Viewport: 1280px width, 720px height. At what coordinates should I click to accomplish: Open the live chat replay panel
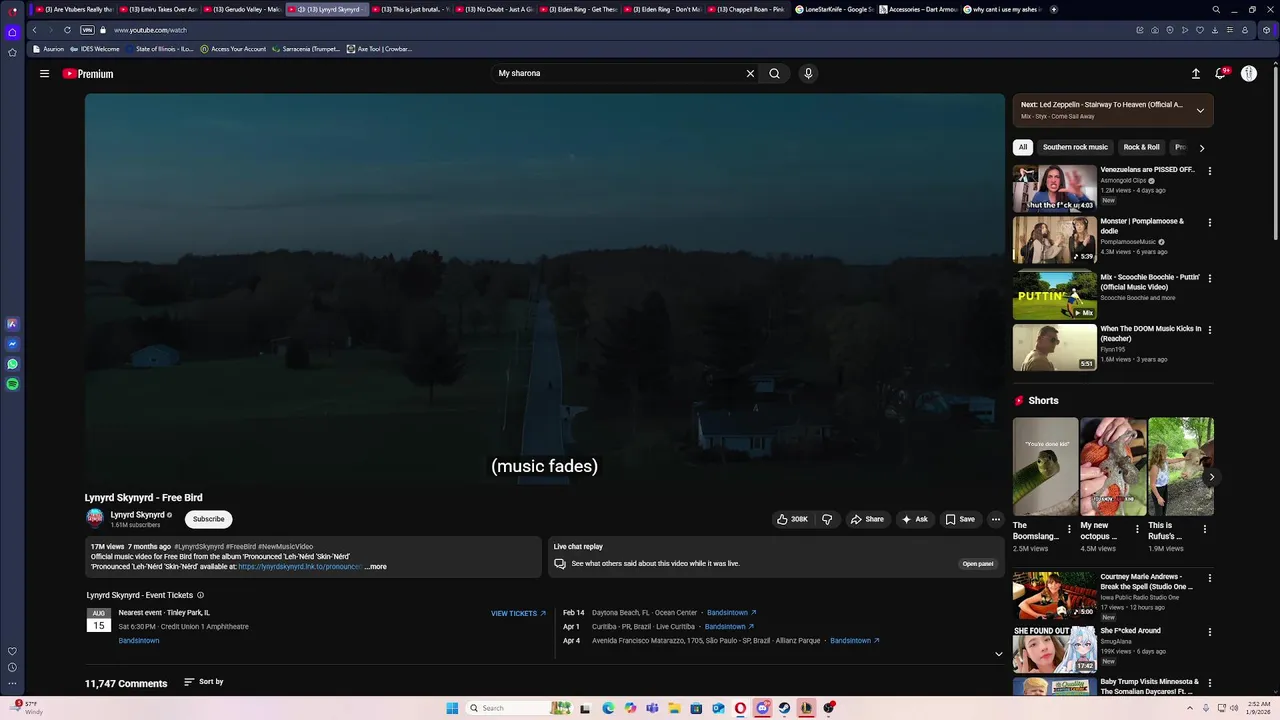coord(978,564)
